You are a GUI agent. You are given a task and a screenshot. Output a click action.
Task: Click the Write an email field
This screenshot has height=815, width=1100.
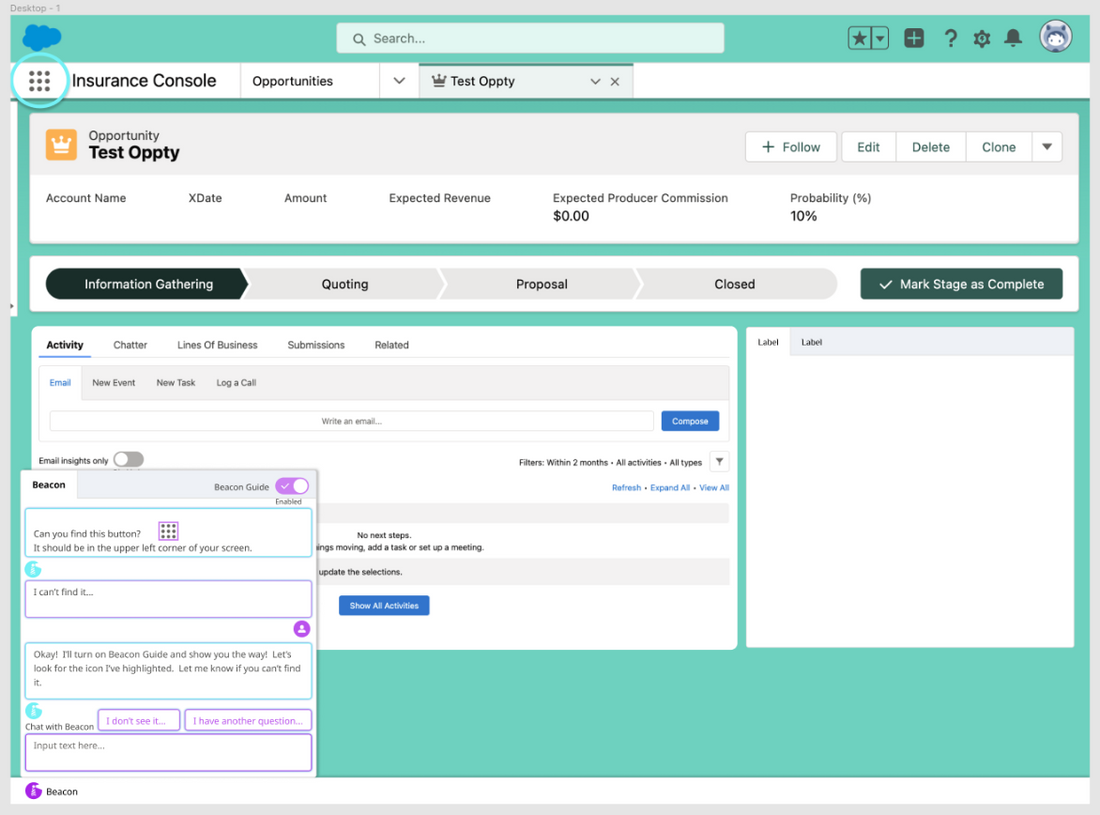(x=351, y=422)
